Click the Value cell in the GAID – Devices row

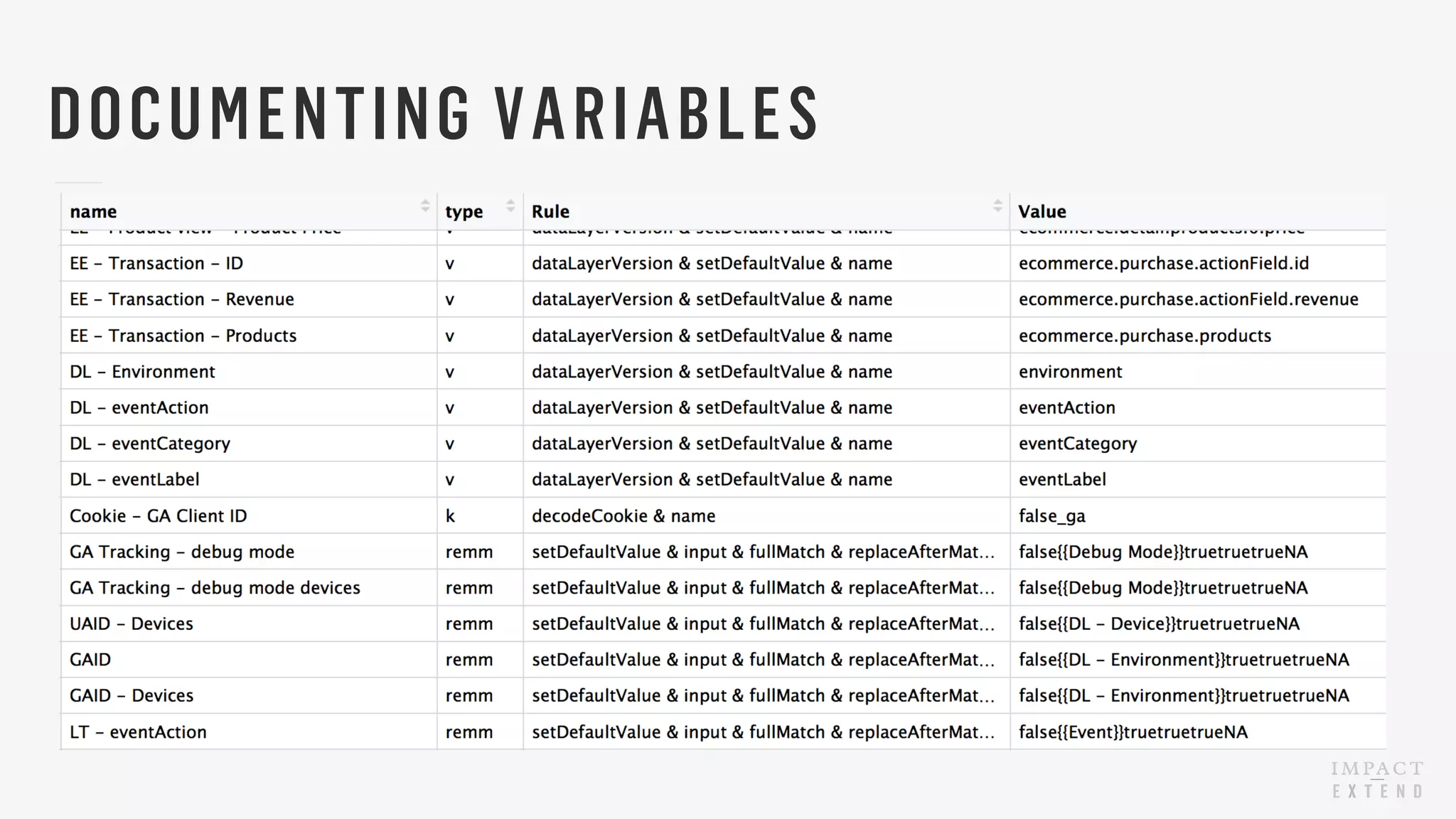click(x=1198, y=696)
